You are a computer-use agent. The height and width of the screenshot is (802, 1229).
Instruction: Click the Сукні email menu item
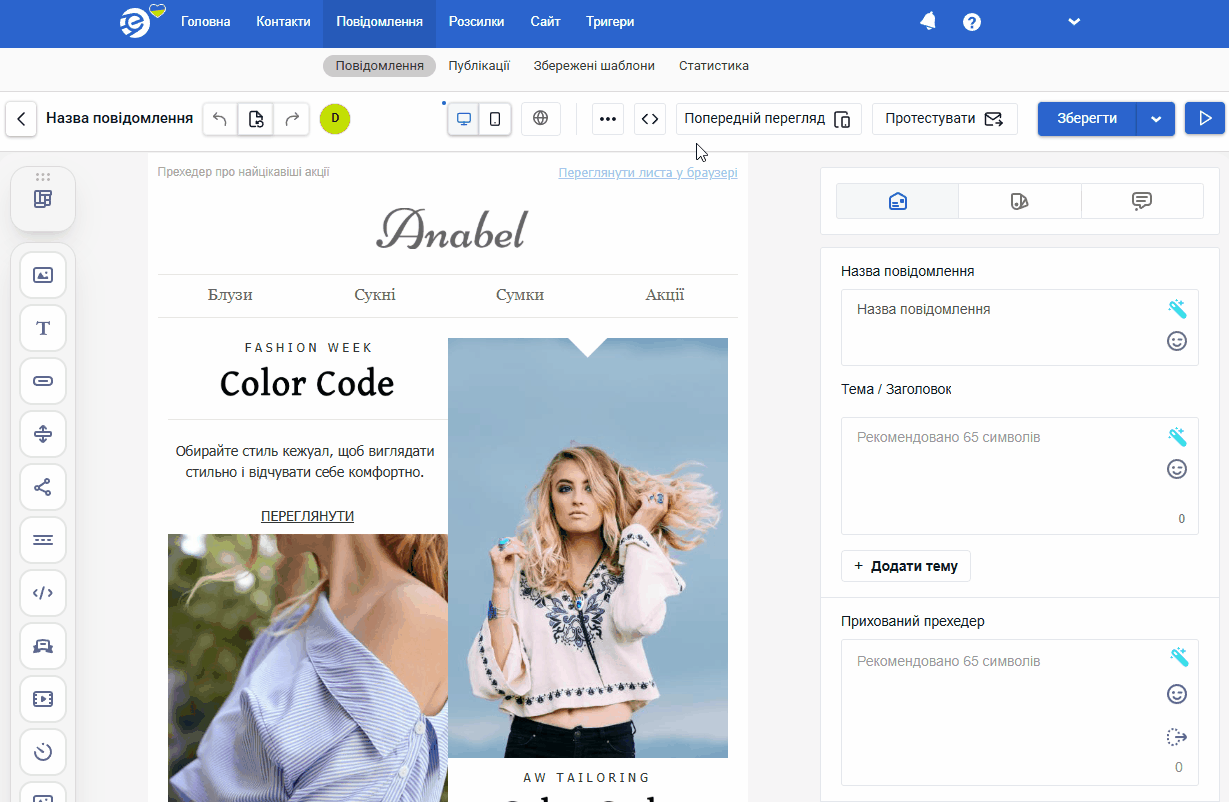tap(375, 295)
